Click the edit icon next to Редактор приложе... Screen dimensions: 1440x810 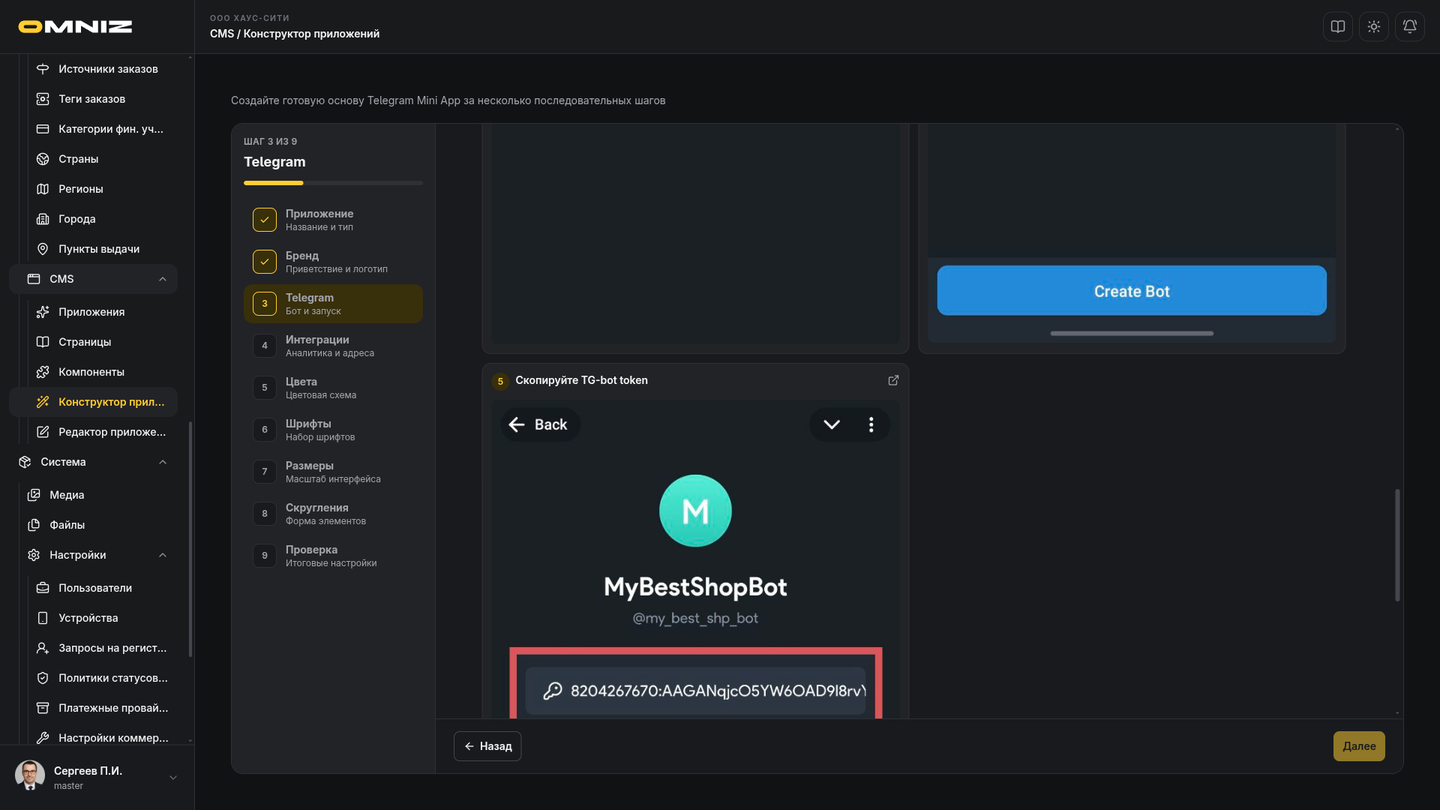(43, 432)
